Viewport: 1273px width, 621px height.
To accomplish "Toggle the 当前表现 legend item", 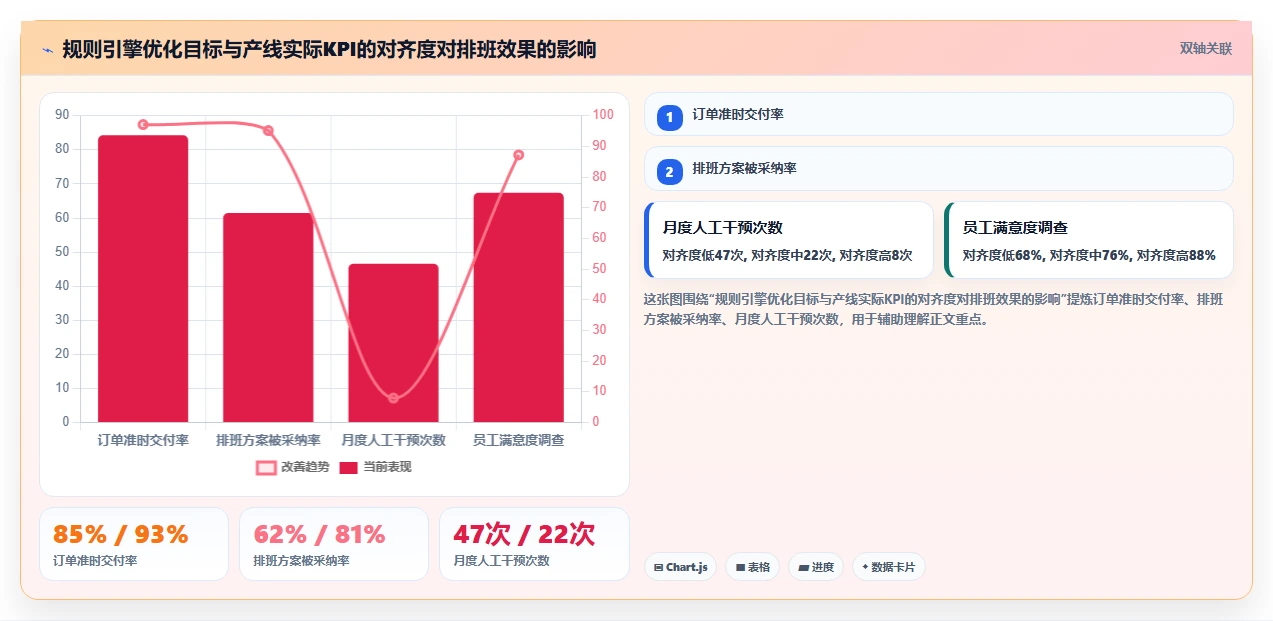I will point(375,467).
